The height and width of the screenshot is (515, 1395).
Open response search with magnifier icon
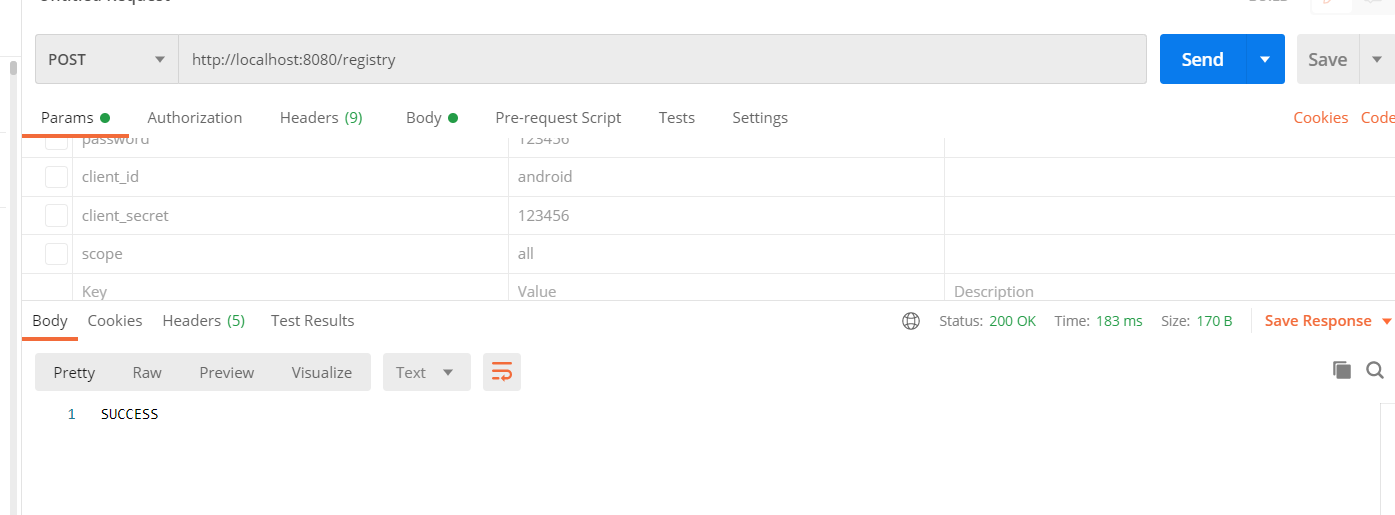(x=1375, y=370)
